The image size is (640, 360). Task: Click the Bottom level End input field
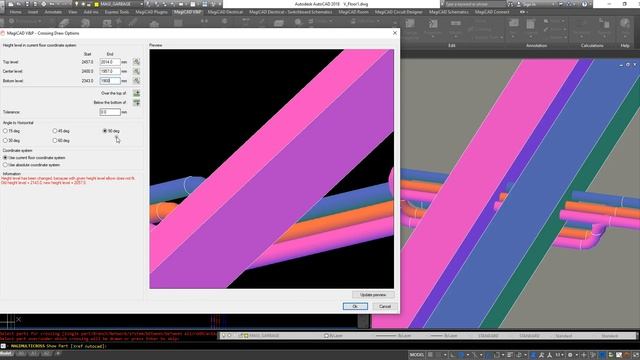[110, 81]
